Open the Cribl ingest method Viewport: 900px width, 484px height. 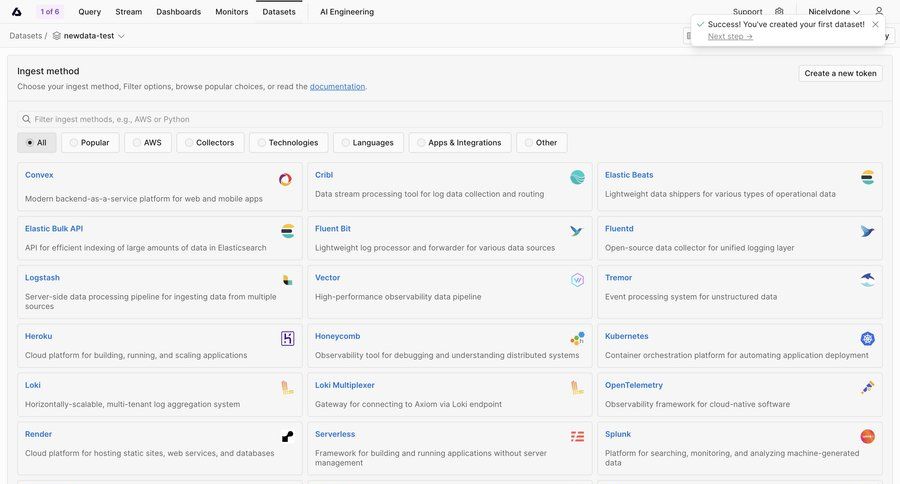coord(450,187)
